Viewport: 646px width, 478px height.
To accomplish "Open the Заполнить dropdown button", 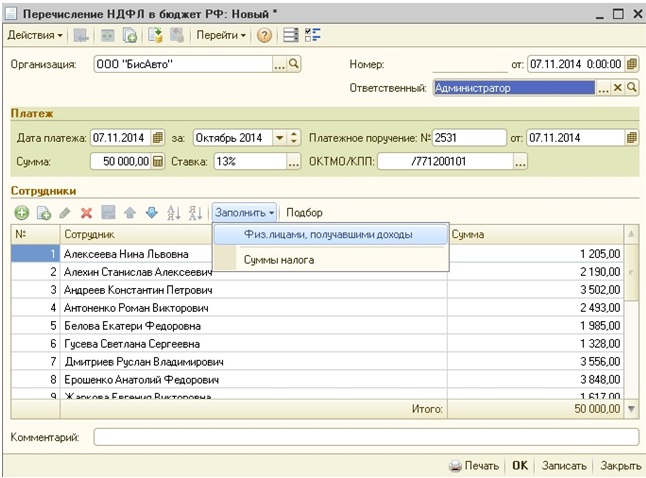I will [x=244, y=213].
